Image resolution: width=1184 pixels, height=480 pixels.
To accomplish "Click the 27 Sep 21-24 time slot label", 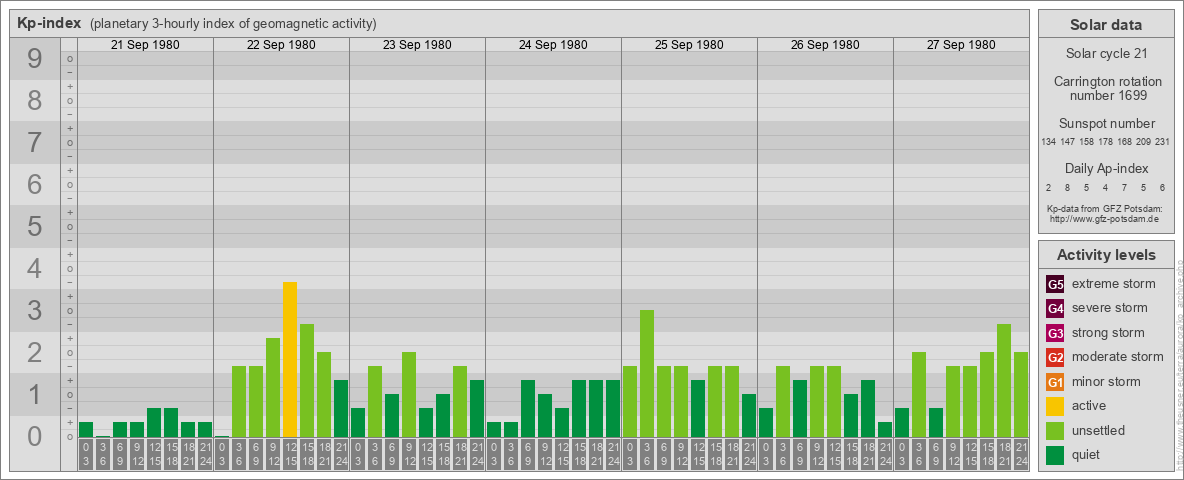I will point(1021,455).
